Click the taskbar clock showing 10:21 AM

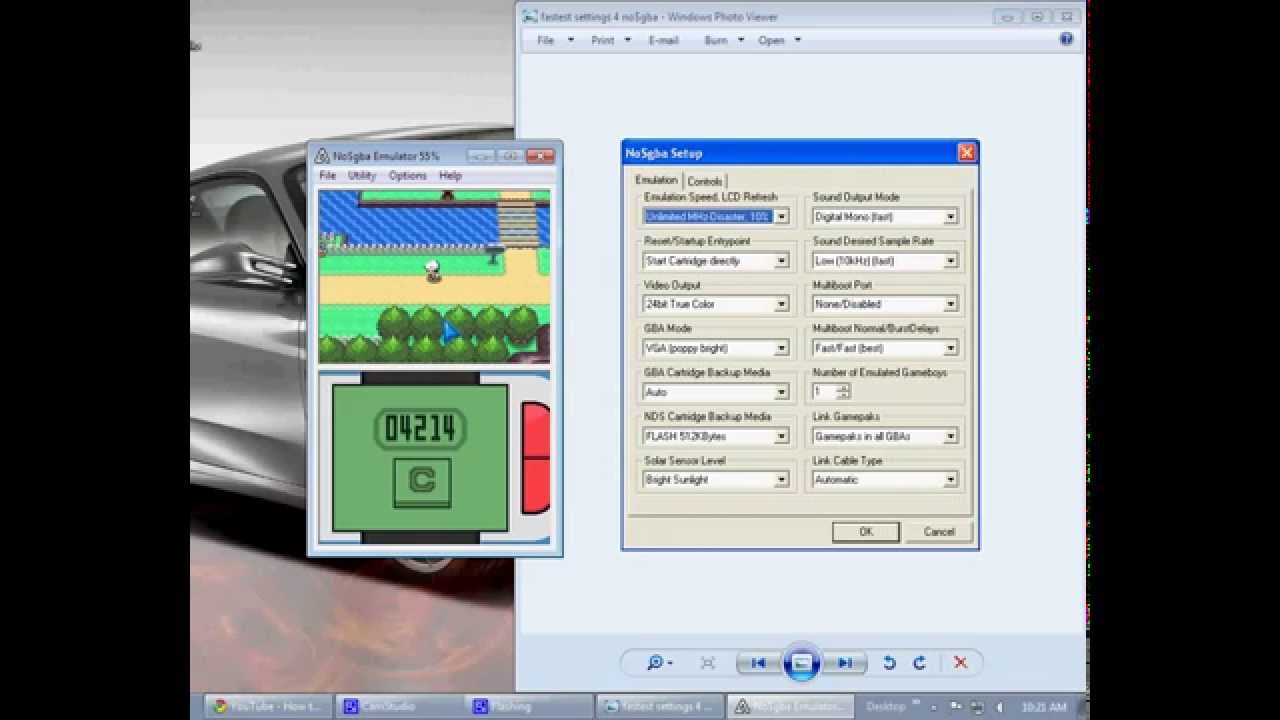coord(1045,707)
